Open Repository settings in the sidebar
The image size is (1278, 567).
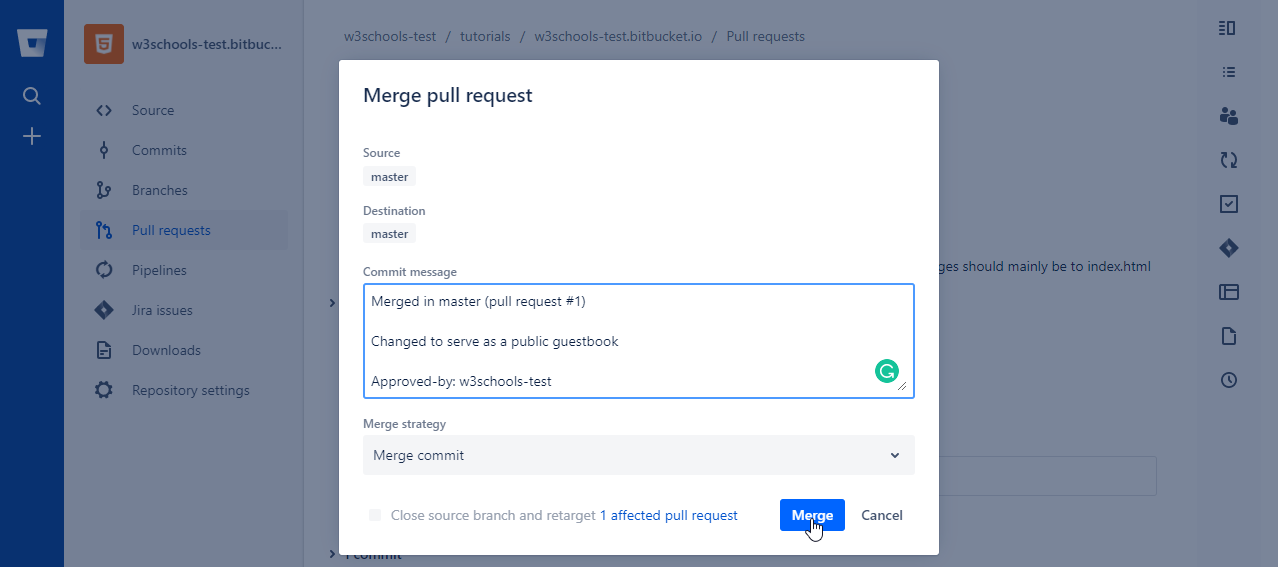click(190, 390)
